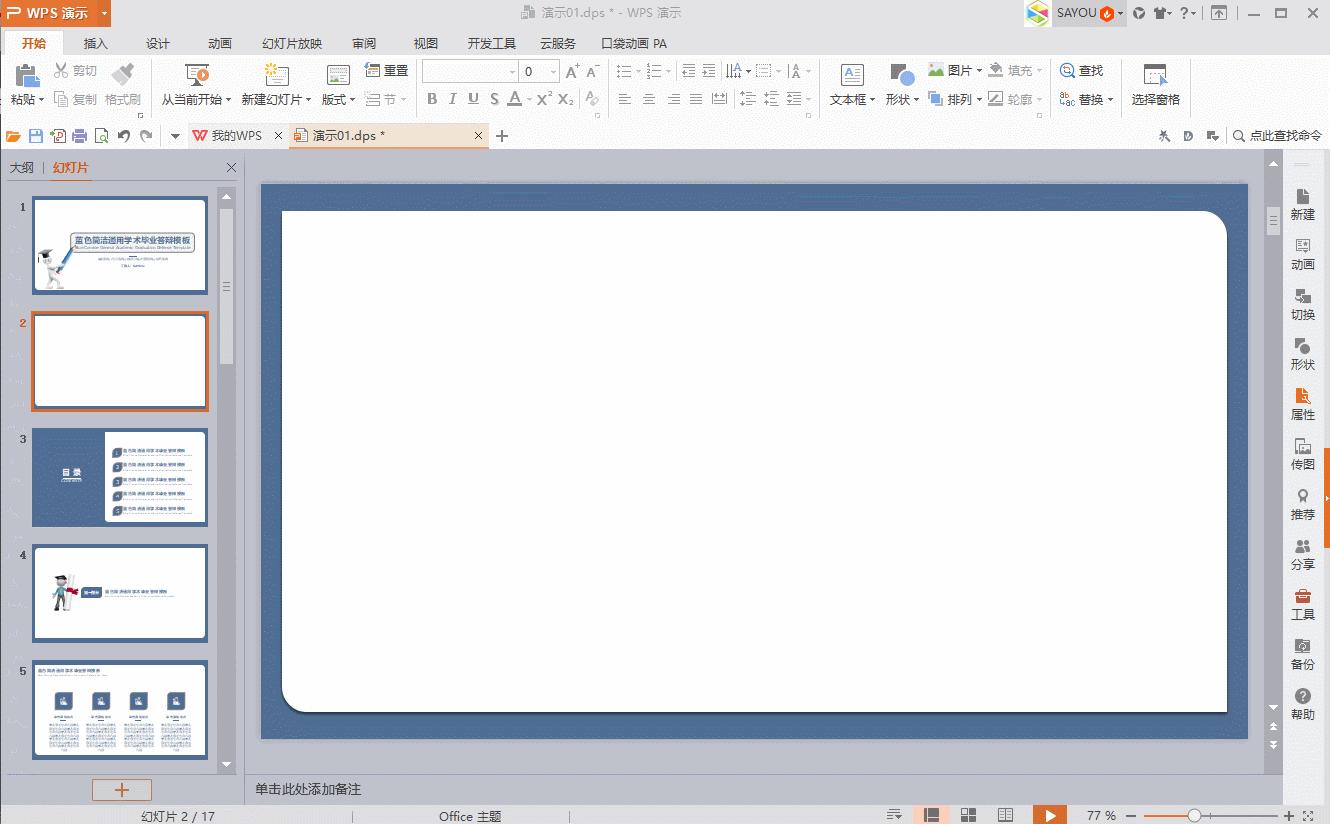
Task: Open the font name dropdown
Action: tap(512, 71)
